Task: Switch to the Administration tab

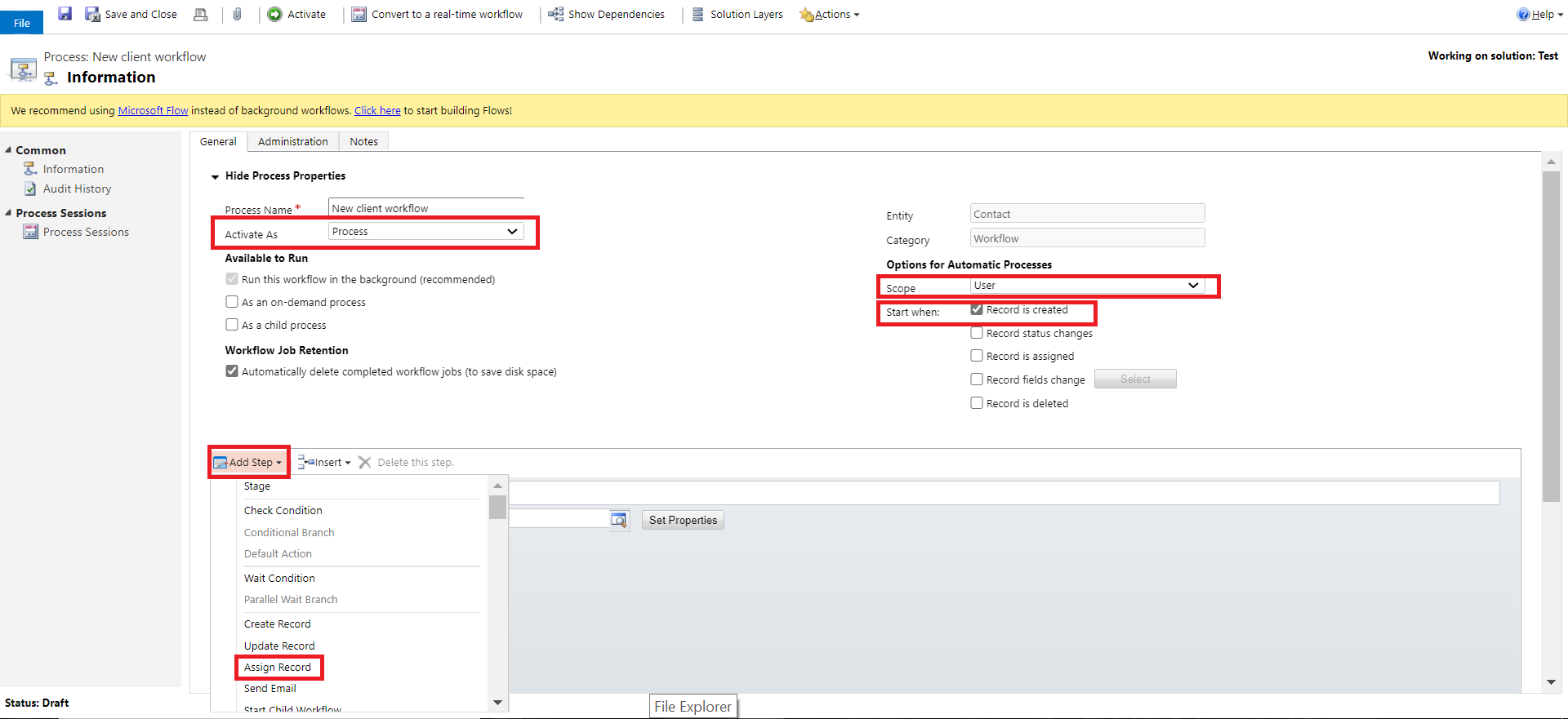Action: (x=292, y=141)
